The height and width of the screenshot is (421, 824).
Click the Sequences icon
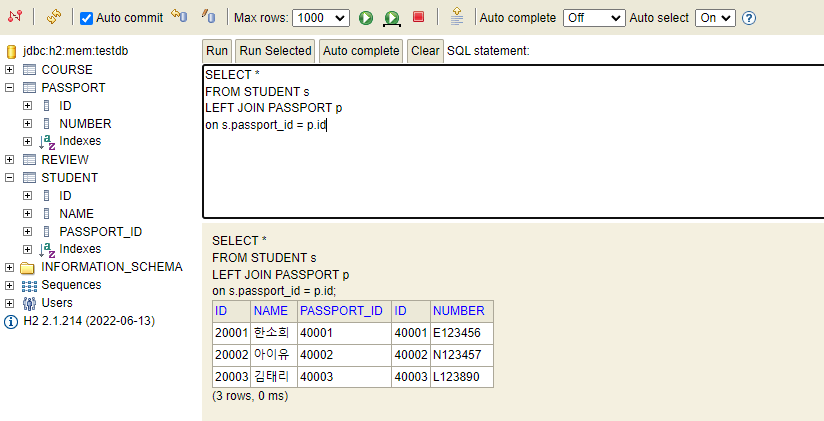coord(29,286)
